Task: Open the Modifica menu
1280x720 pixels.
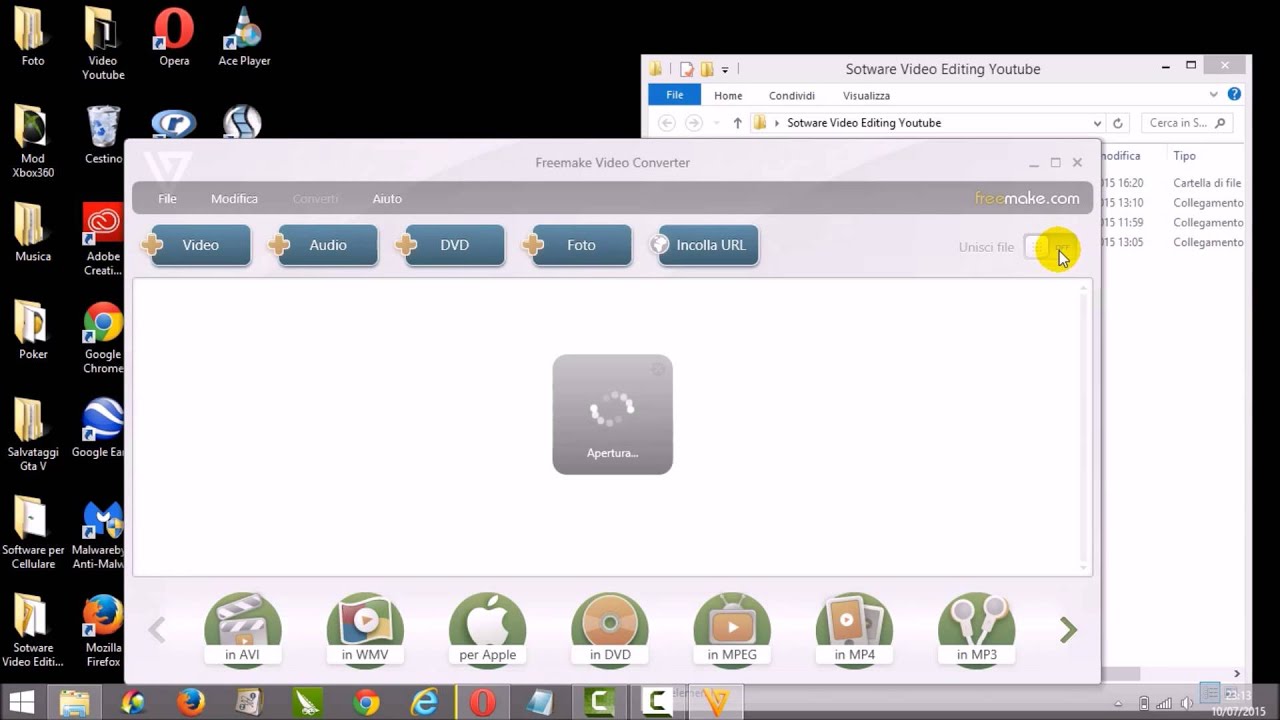Action: (x=234, y=199)
